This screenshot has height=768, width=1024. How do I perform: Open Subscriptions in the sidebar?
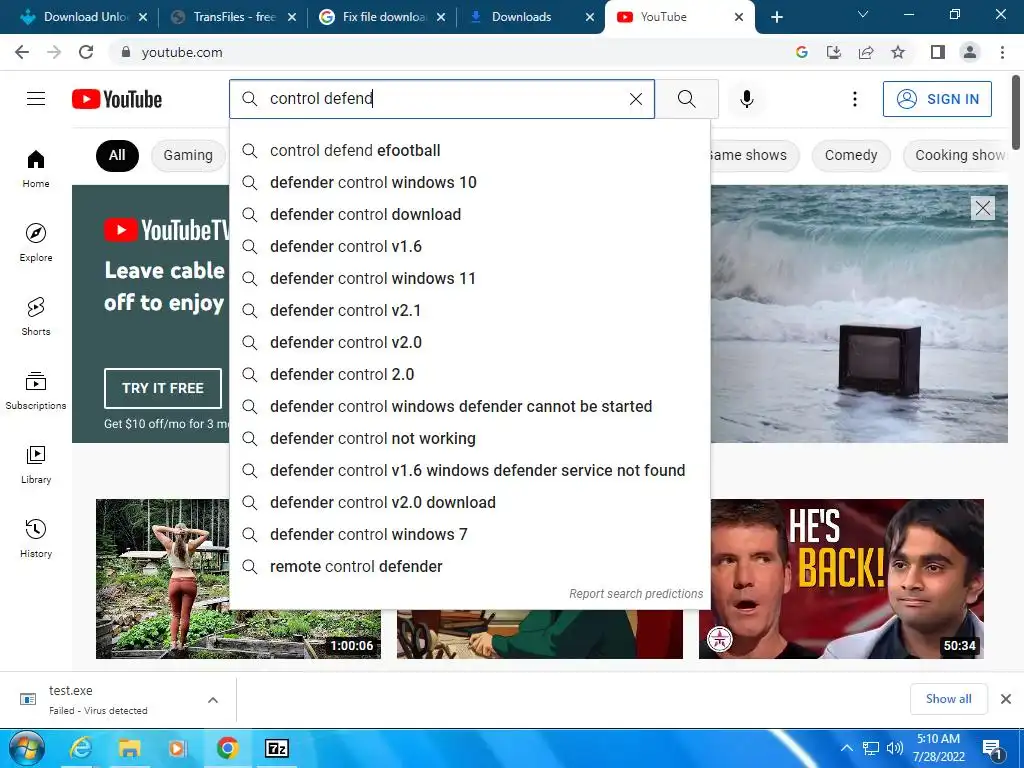pyautogui.click(x=36, y=390)
